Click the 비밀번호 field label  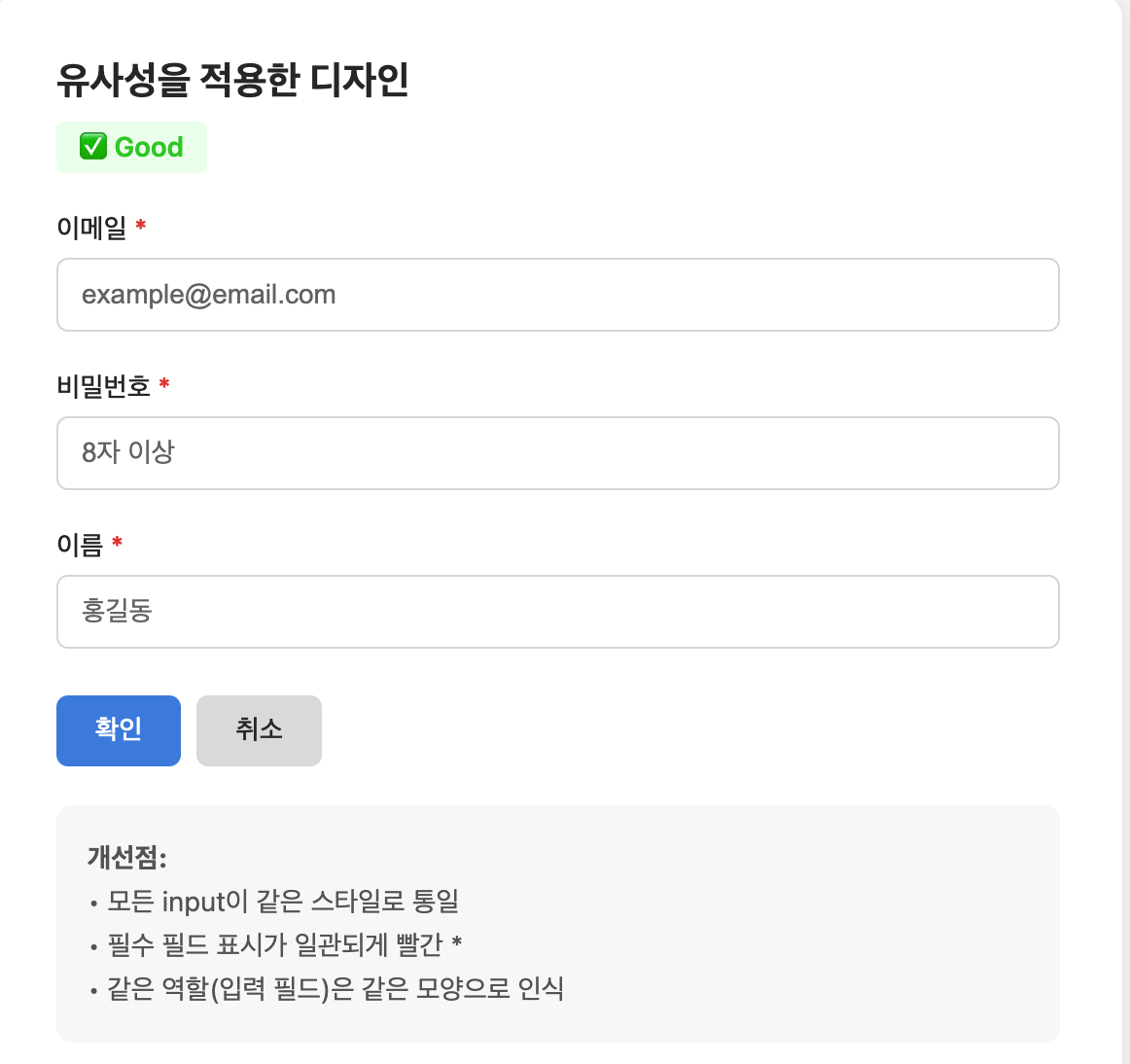click(103, 386)
